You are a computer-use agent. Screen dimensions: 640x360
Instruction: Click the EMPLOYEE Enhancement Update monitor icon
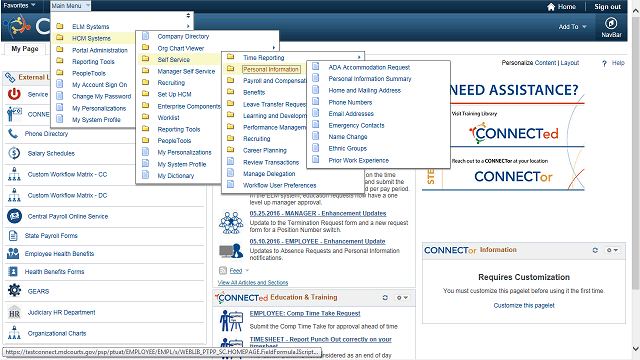(231, 251)
